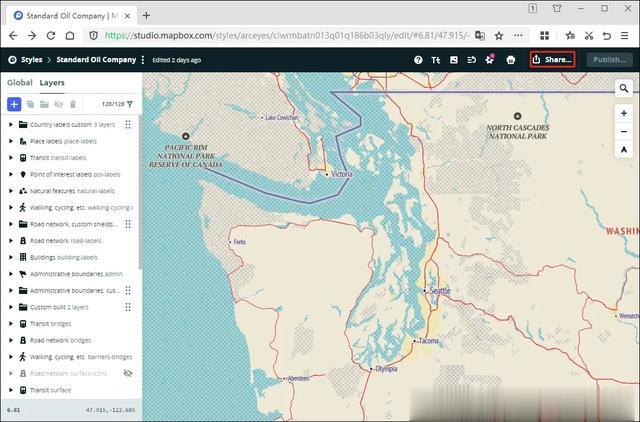Click the browser back arrow
The height and width of the screenshot is (422, 640).
(x=13, y=36)
